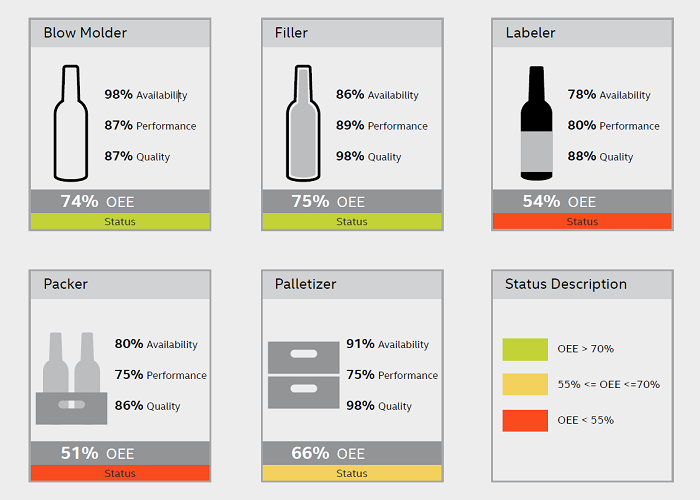Select the Filler panel title
The width and height of the screenshot is (700, 500).
[x=292, y=33]
